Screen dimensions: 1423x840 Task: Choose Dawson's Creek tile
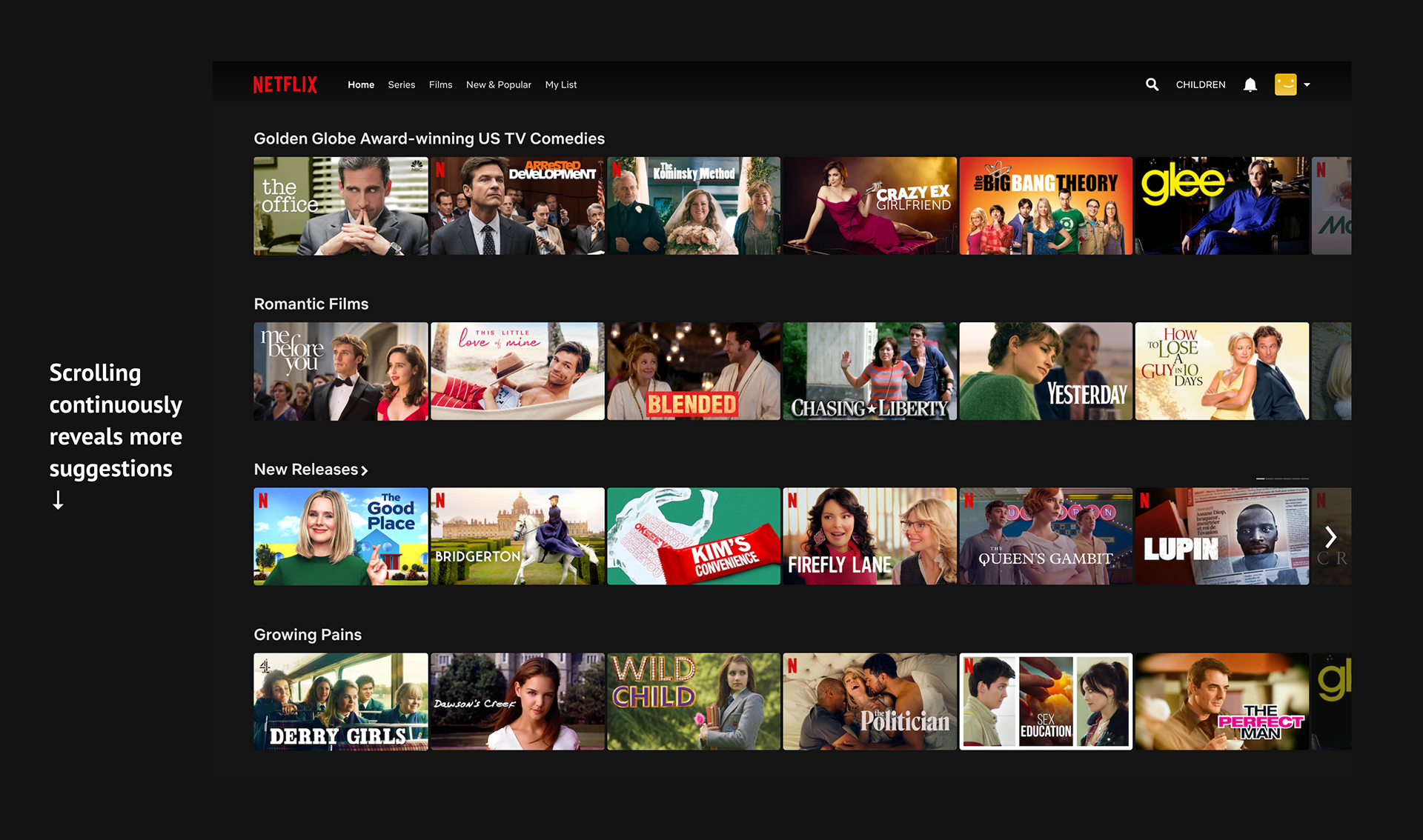pos(517,701)
